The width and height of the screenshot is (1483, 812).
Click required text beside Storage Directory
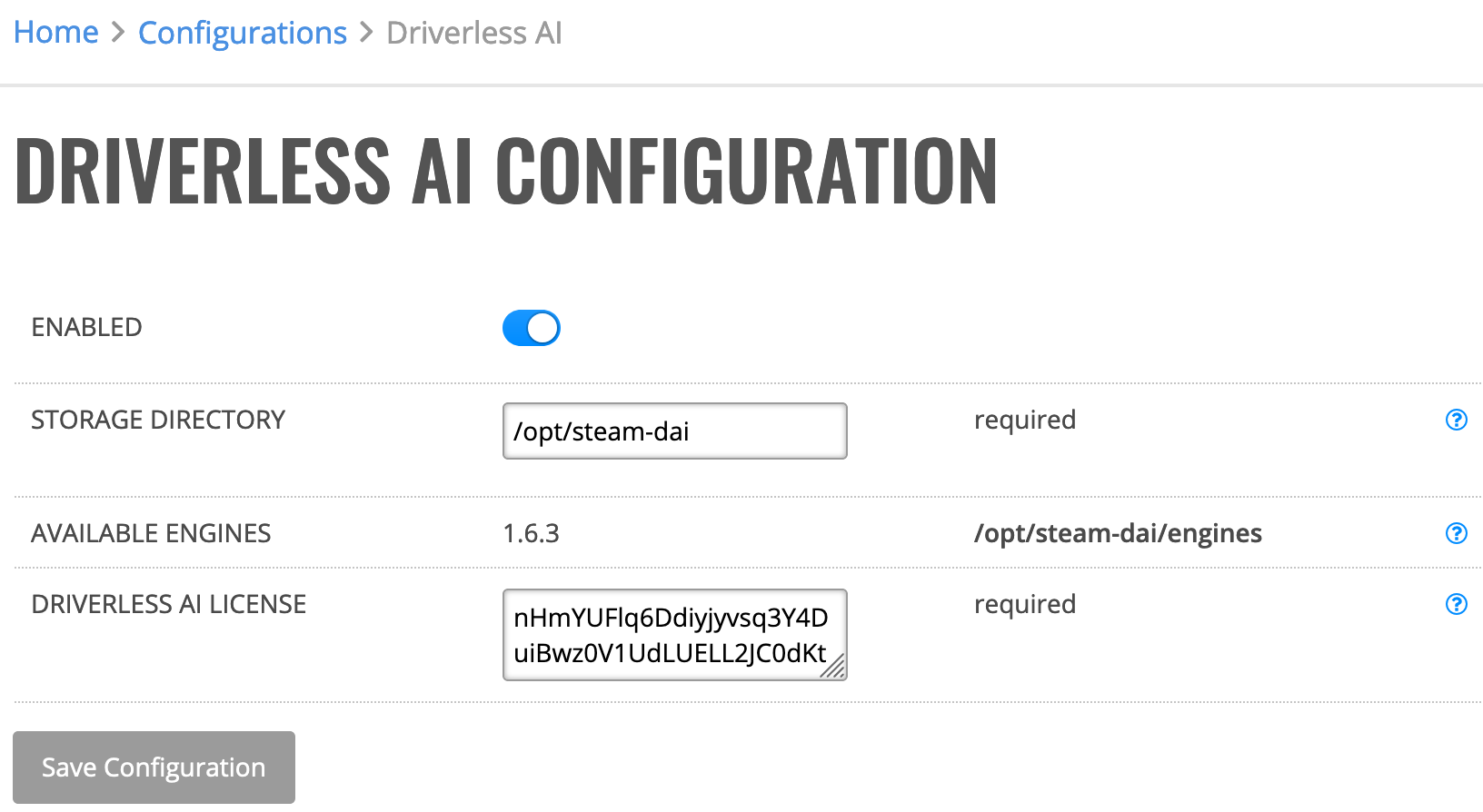coord(1025,421)
